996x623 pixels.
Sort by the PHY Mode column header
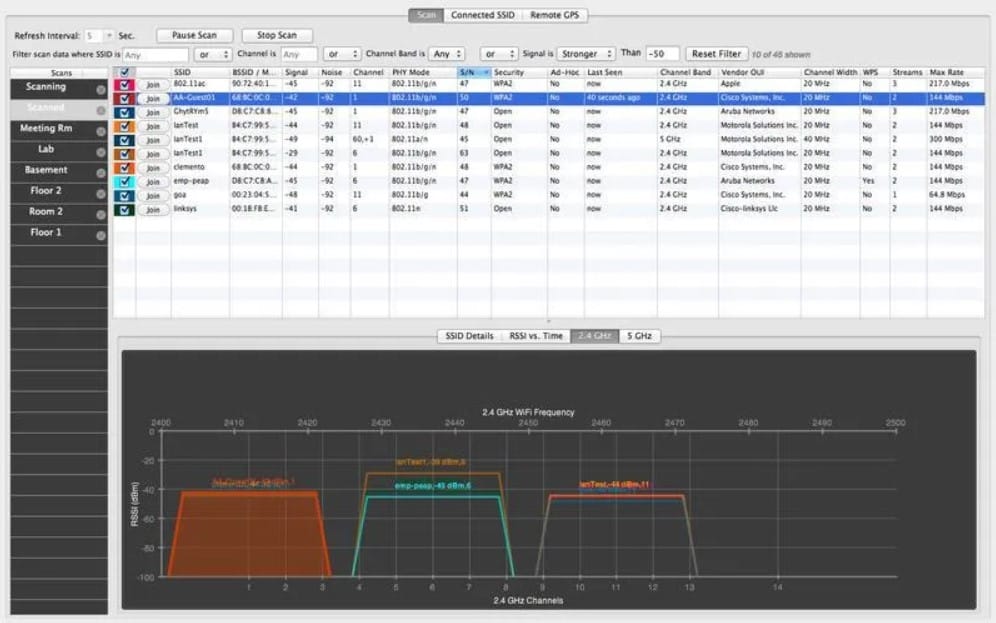click(422, 72)
